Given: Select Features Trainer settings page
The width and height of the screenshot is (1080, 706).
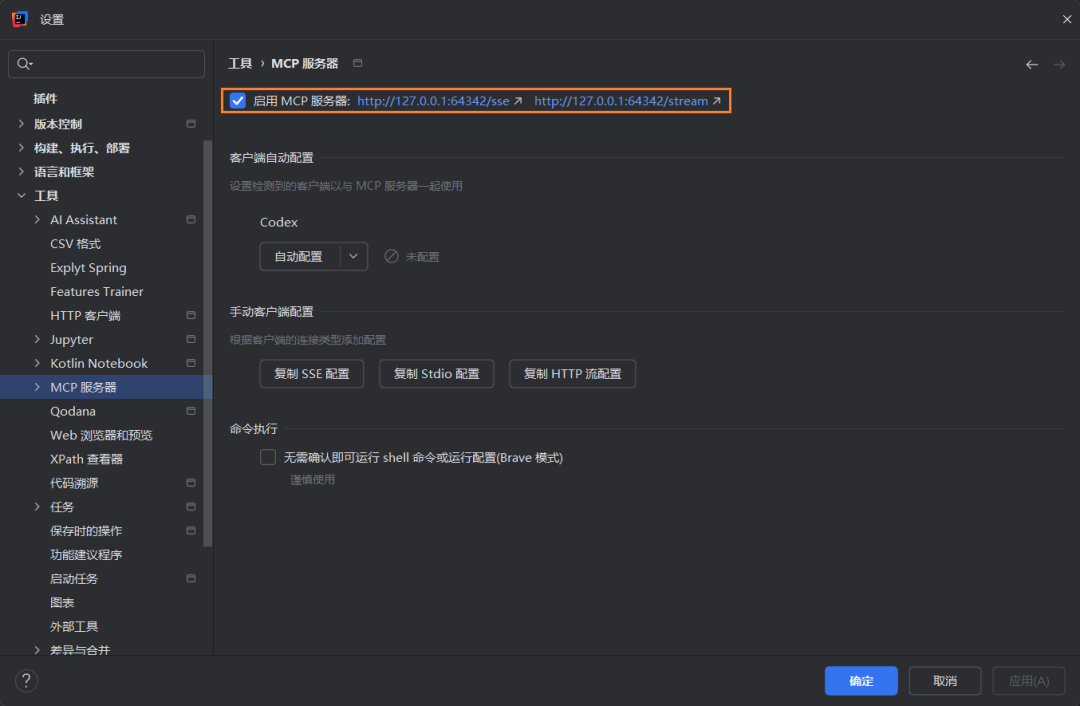Looking at the screenshot, I should (96, 291).
